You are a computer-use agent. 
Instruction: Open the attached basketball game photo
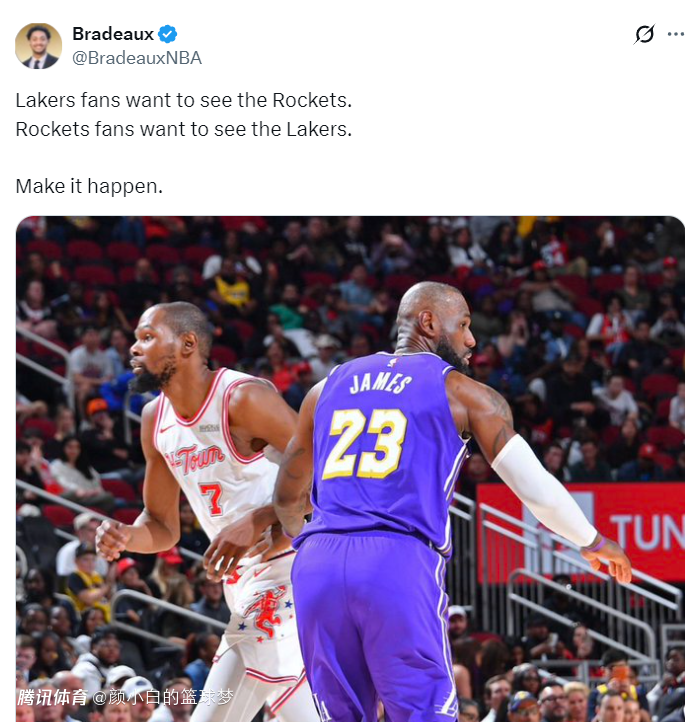(350, 469)
